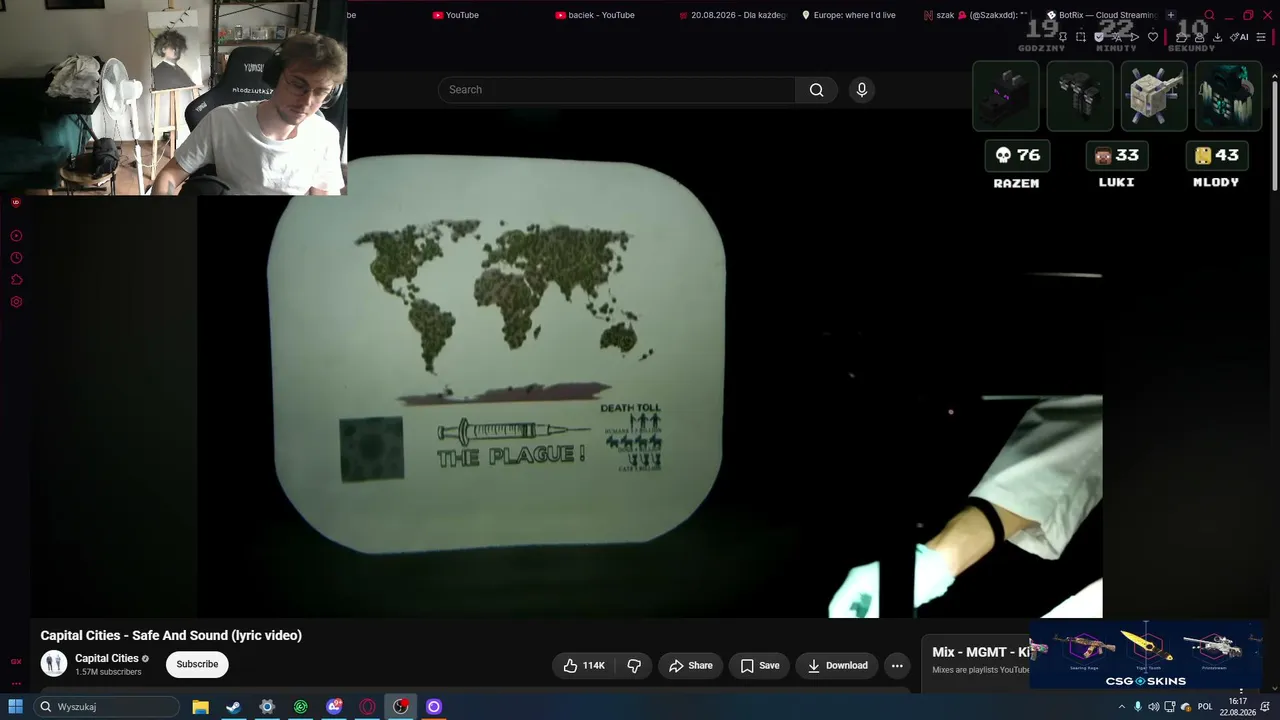The height and width of the screenshot is (720, 1280).
Task: Open File Explorer from the taskbar
Action: point(200,707)
